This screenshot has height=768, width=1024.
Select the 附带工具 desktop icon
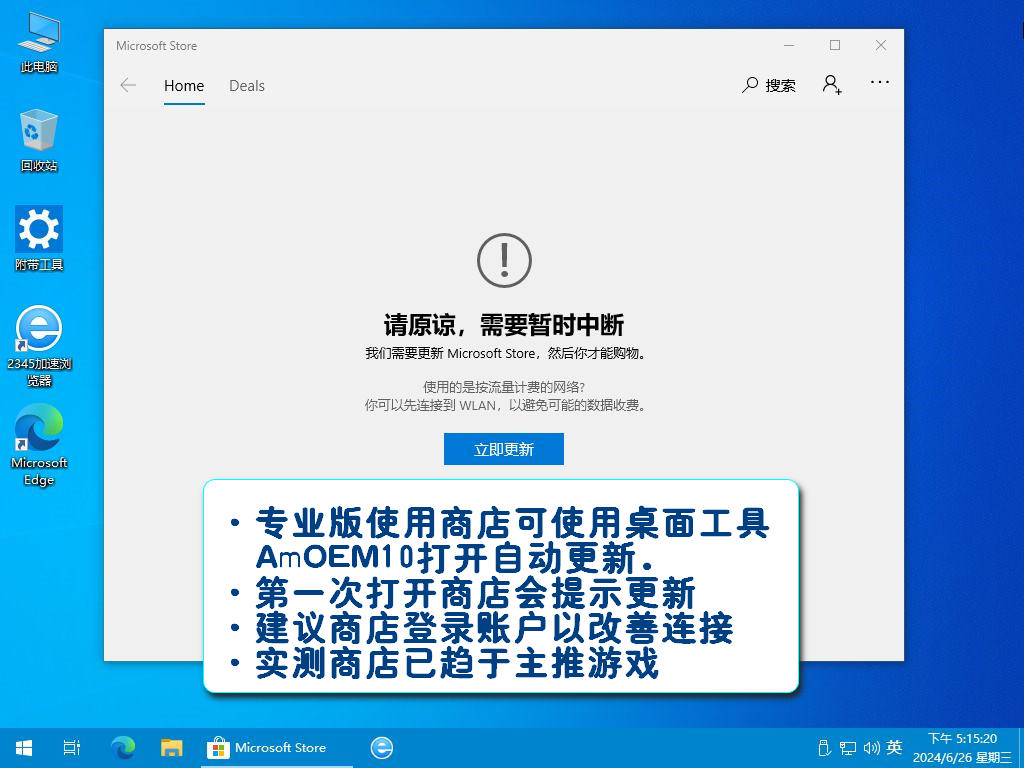tap(39, 238)
